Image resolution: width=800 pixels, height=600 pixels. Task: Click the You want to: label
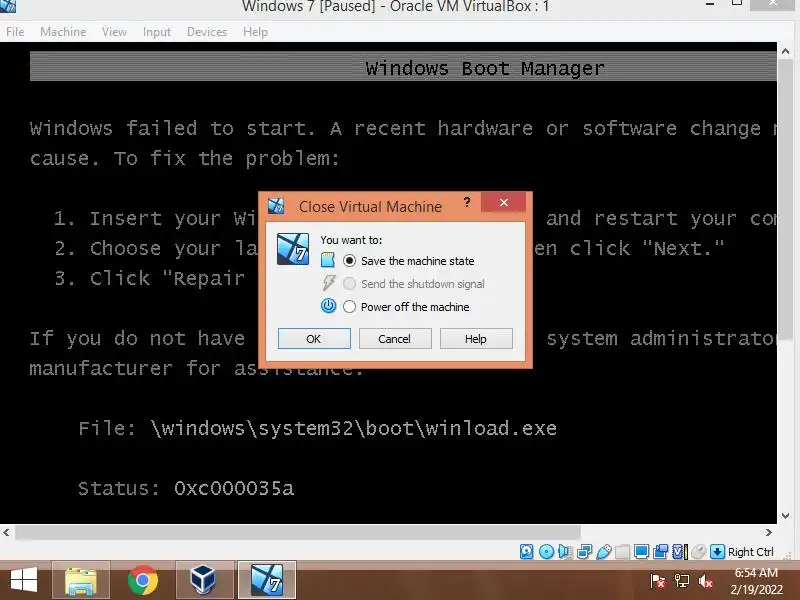click(351, 240)
